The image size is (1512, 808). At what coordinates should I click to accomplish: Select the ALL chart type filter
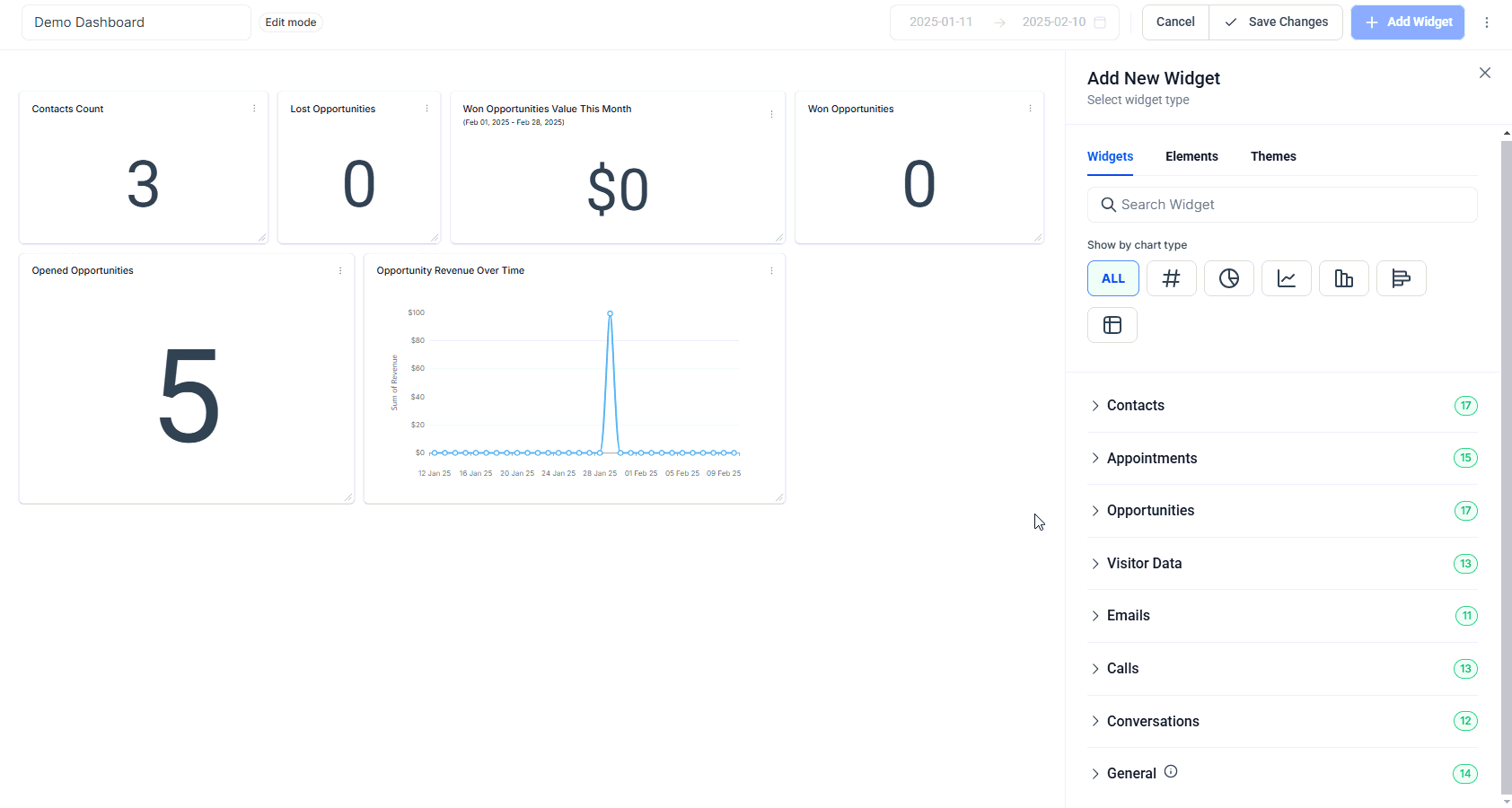[1112, 278]
